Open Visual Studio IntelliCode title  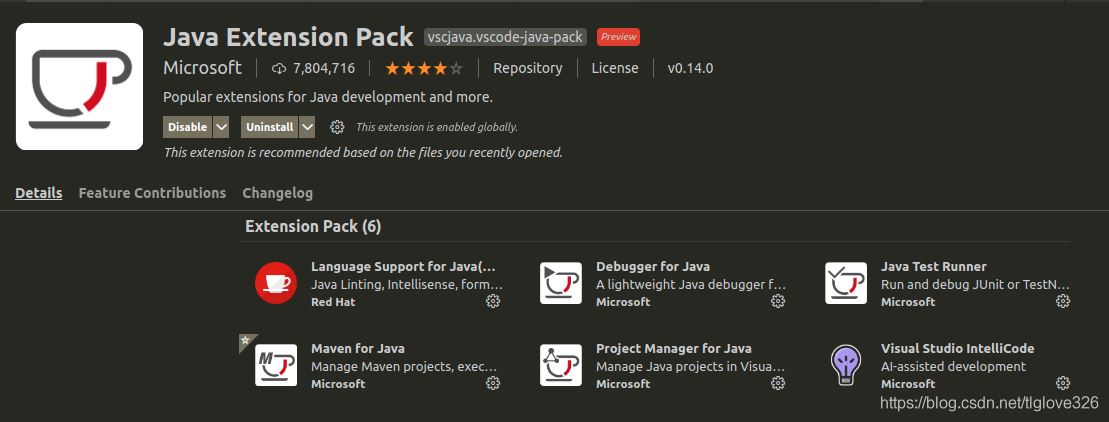tap(958, 348)
